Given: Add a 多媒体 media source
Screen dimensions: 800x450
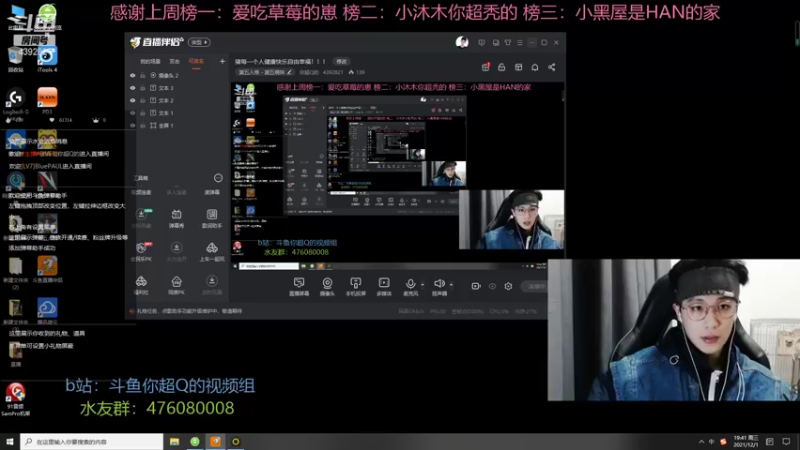Looking at the screenshot, I should [x=384, y=287].
